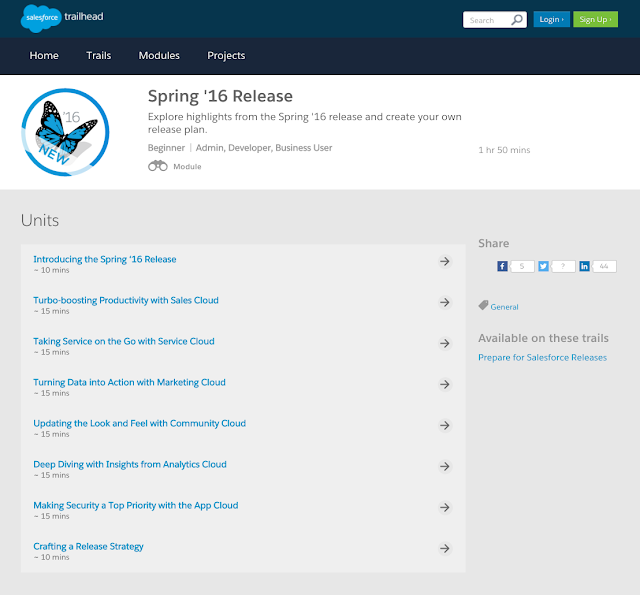Open Updating the Look and Feel with Community Cloud
This screenshot has width=640, height=595.
click(x=140, y=424)
